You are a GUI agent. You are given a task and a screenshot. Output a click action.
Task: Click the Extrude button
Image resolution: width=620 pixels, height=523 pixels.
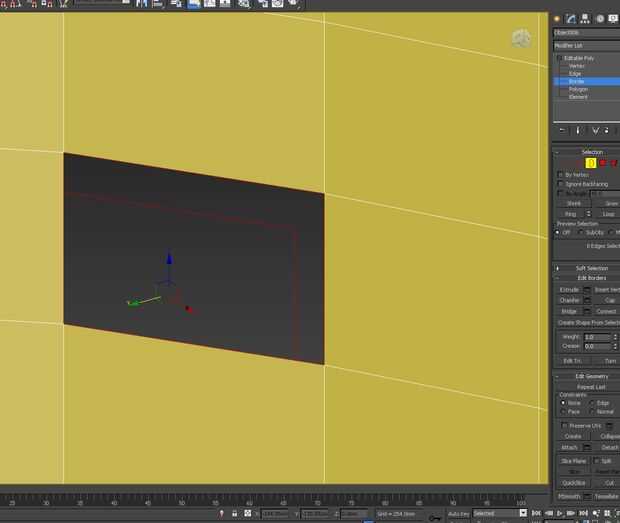pos(569,290)
